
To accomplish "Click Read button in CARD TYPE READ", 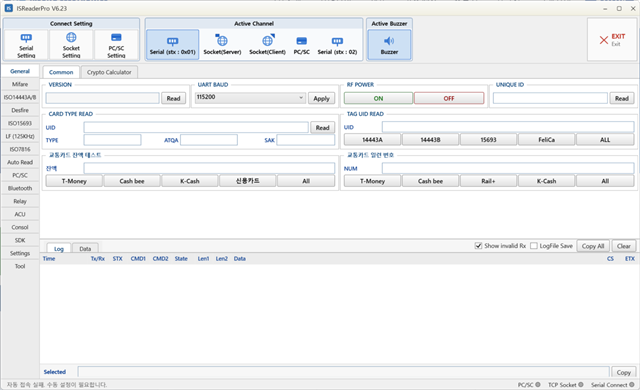I will (x=322, y=128).
